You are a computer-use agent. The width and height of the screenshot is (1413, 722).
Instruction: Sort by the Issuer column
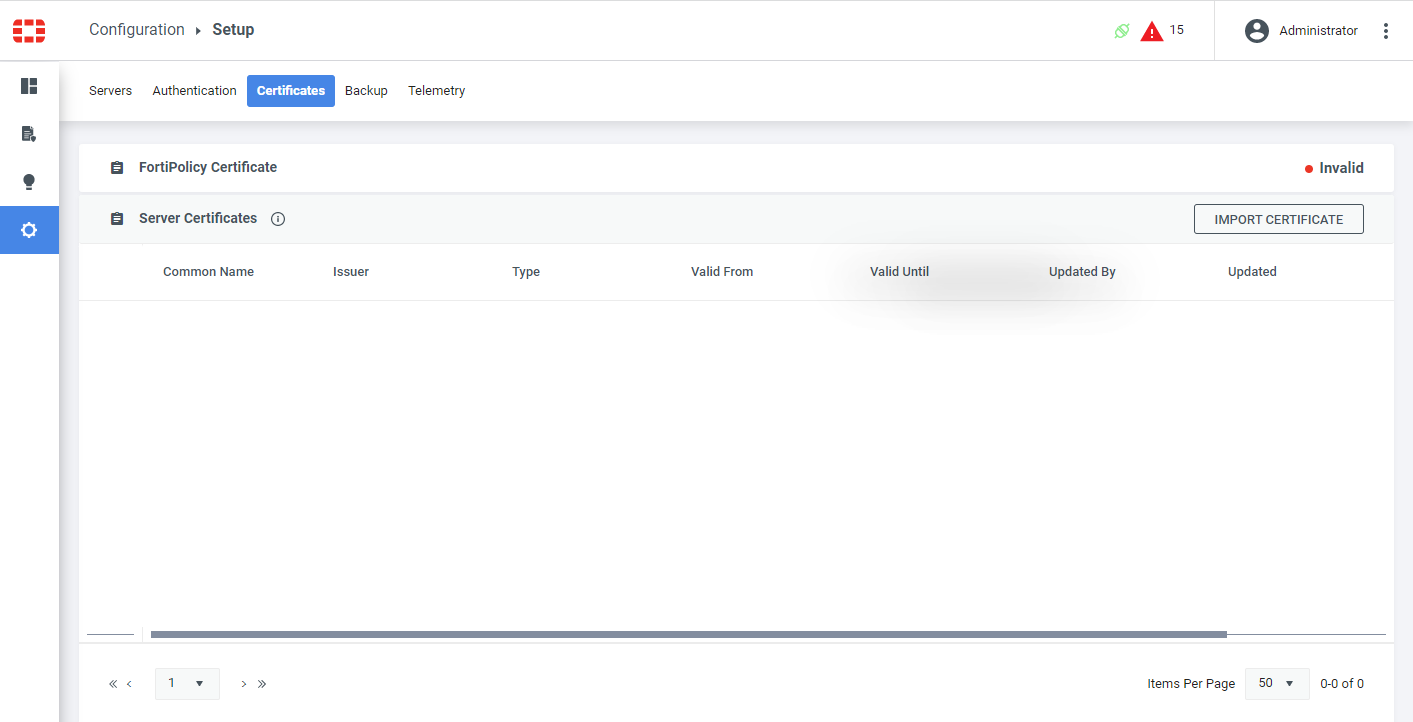point(351,272)
